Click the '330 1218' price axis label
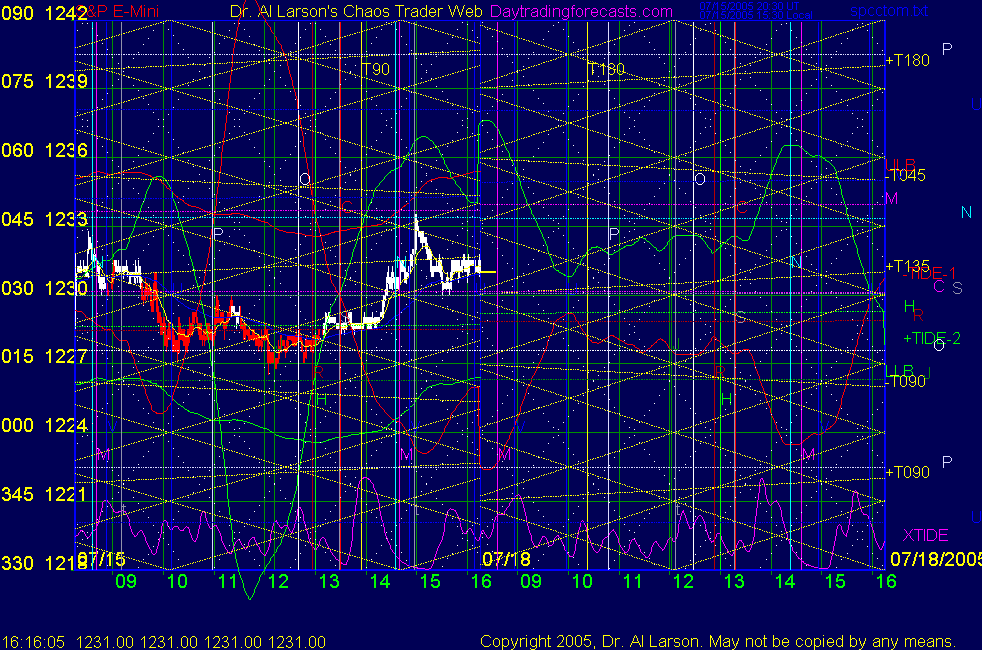This screenshot has width=982, height=650. click(44, 563)
